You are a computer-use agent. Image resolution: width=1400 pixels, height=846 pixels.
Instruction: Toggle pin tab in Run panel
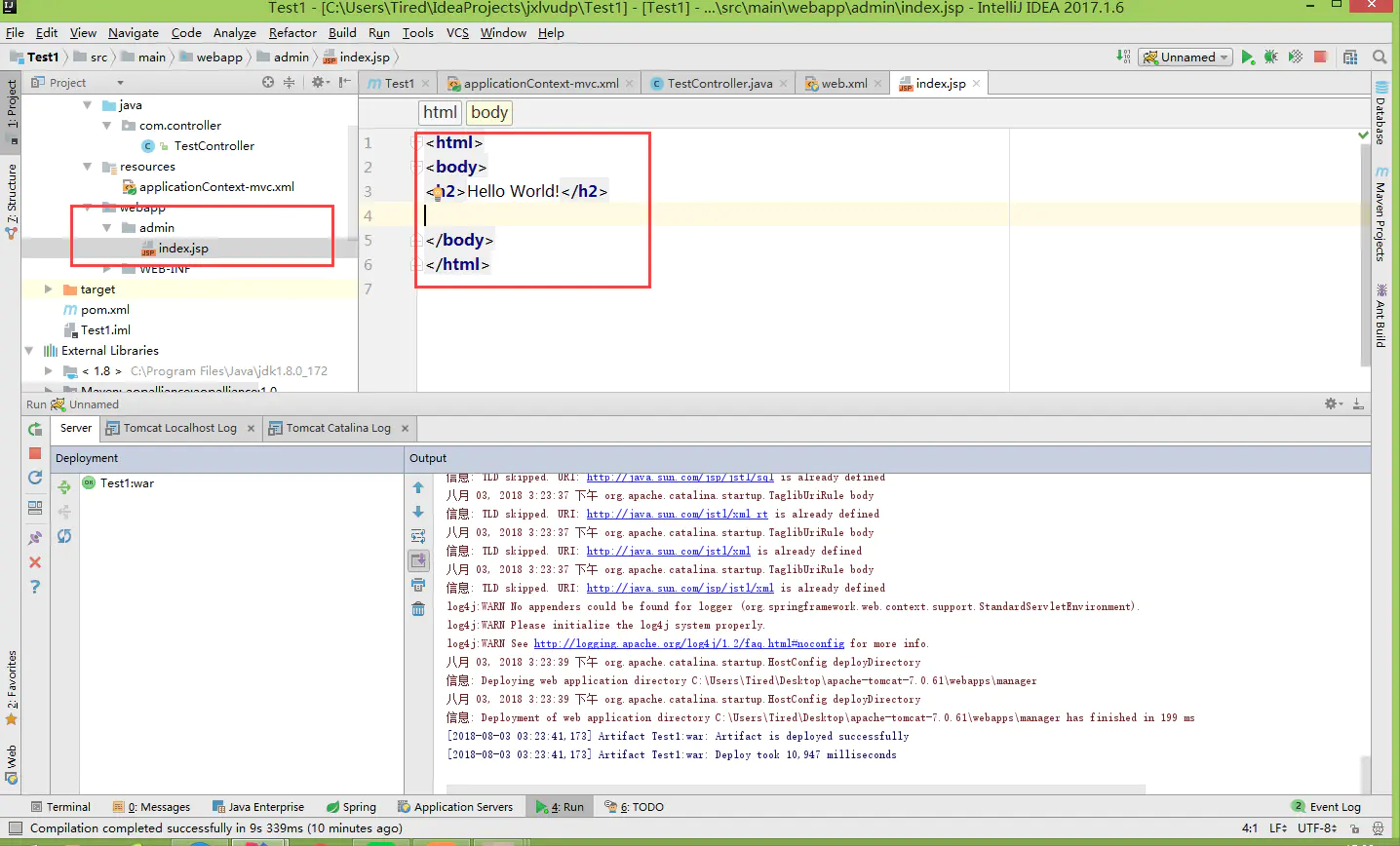[35, 537]
